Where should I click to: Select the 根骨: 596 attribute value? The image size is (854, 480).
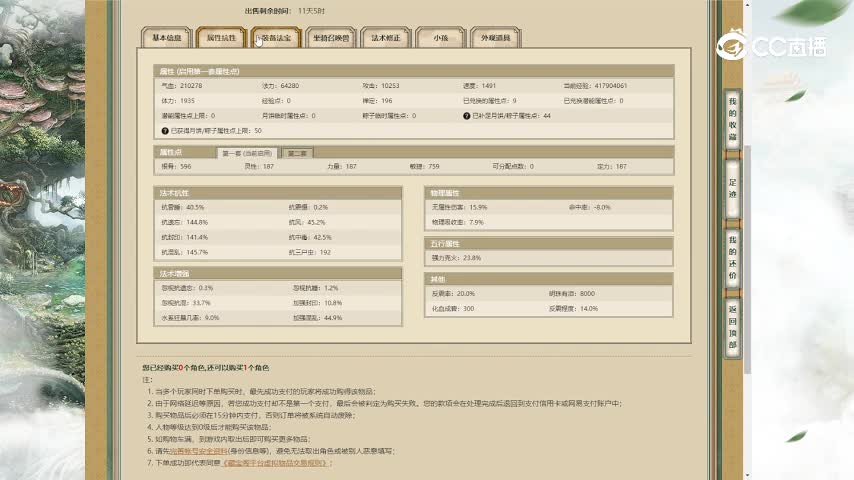click(x=176, y=167)
